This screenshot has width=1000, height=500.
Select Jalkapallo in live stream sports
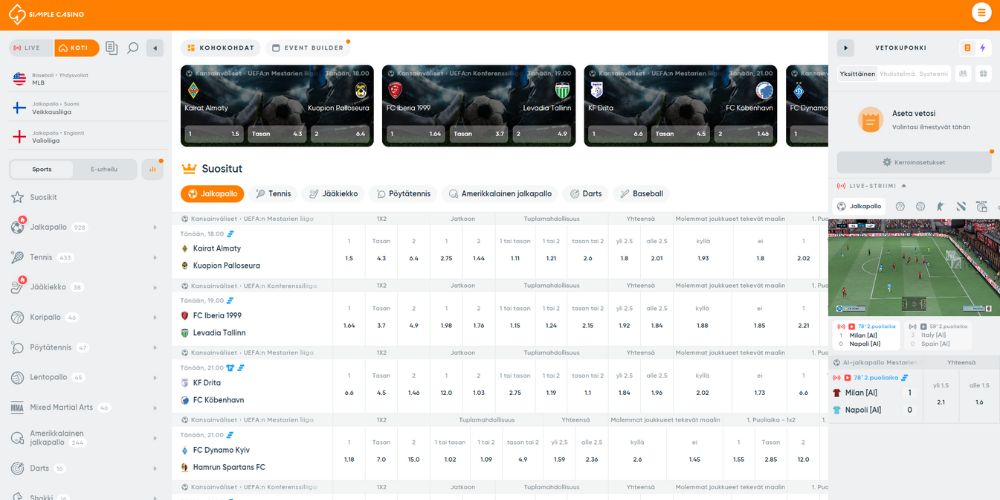coord(860,206)
